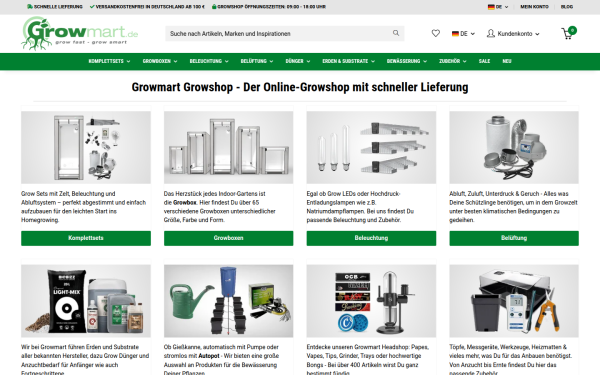Click text starting 'Wir bei Growmart führen'

click(x=85, y=360)
